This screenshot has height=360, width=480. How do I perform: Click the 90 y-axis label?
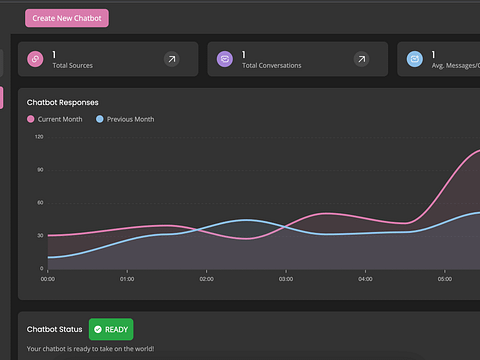[x=40, y=170]
